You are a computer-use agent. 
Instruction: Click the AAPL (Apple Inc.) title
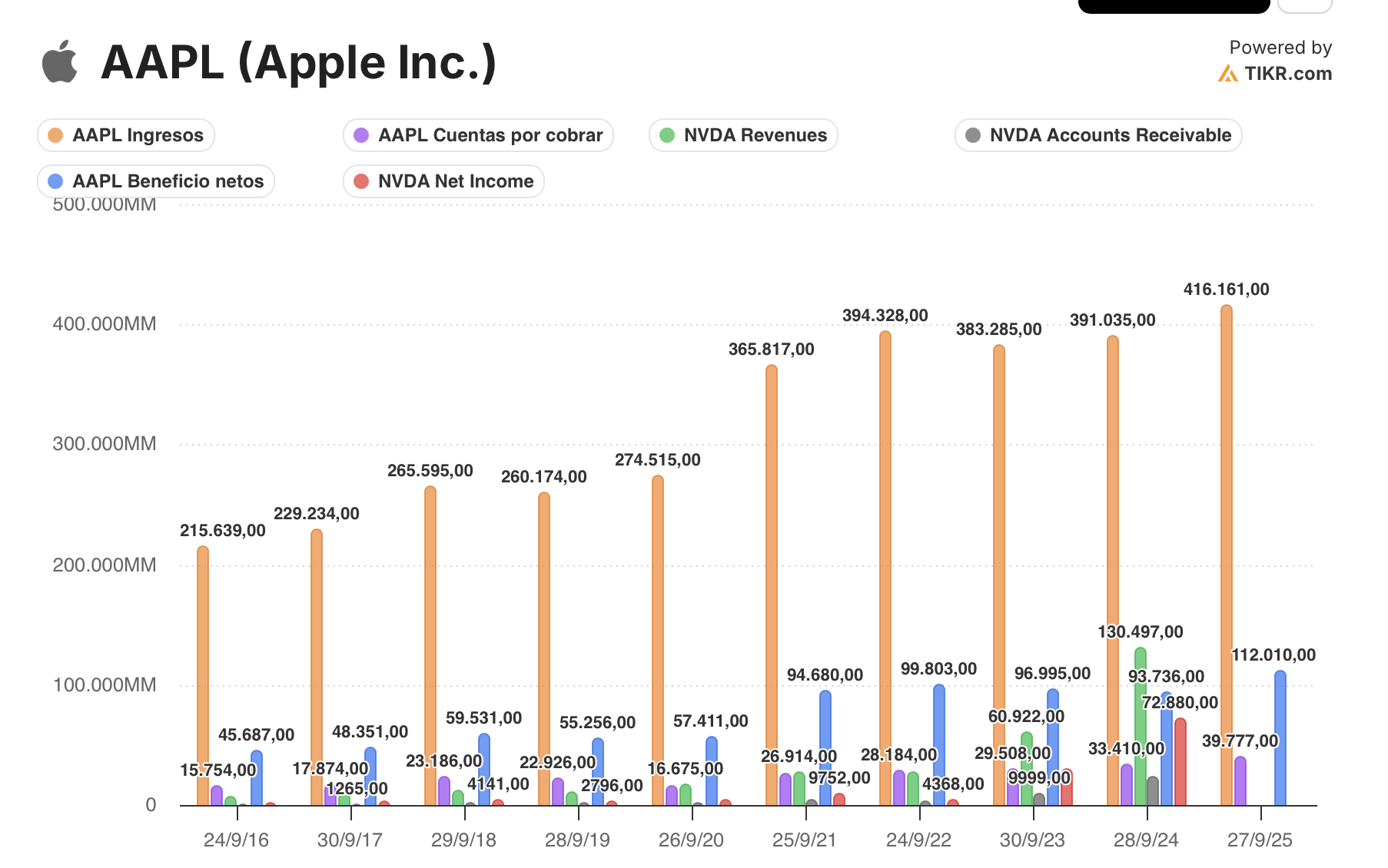[x=298, y=61]
